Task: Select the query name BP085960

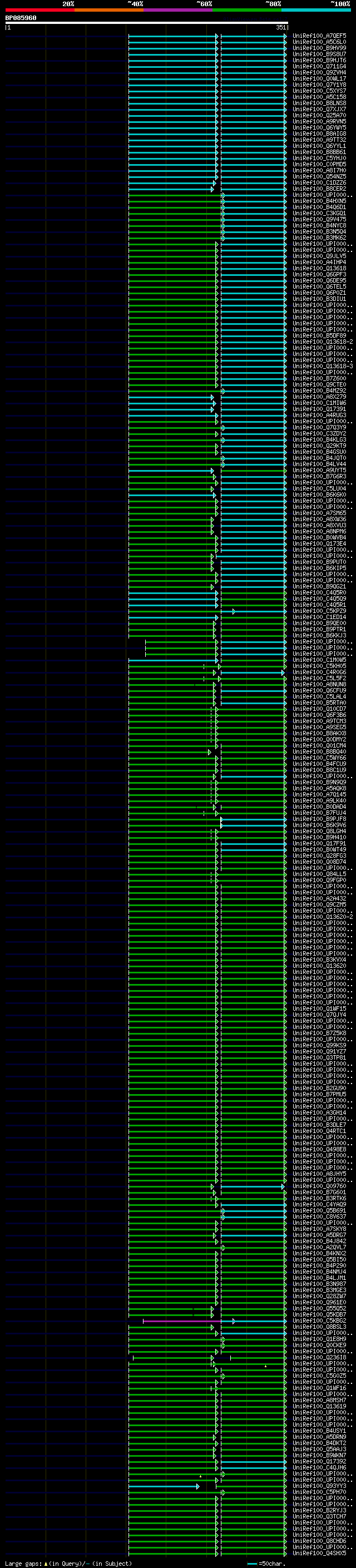Action: point(21,18)
